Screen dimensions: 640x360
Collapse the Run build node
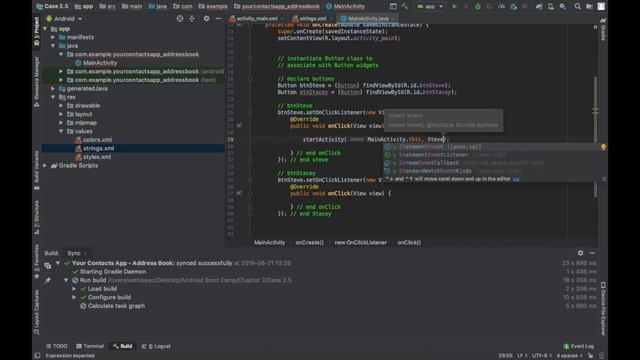pos(66,280)
